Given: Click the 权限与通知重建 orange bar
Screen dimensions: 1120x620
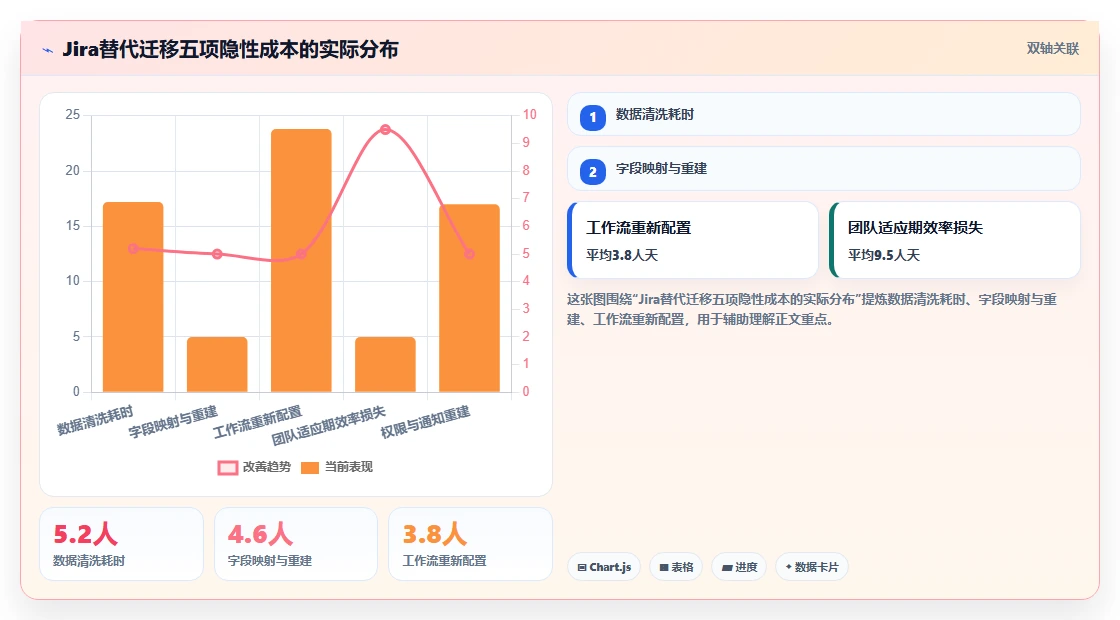Looking at the screenshot, I should point(469,299).
